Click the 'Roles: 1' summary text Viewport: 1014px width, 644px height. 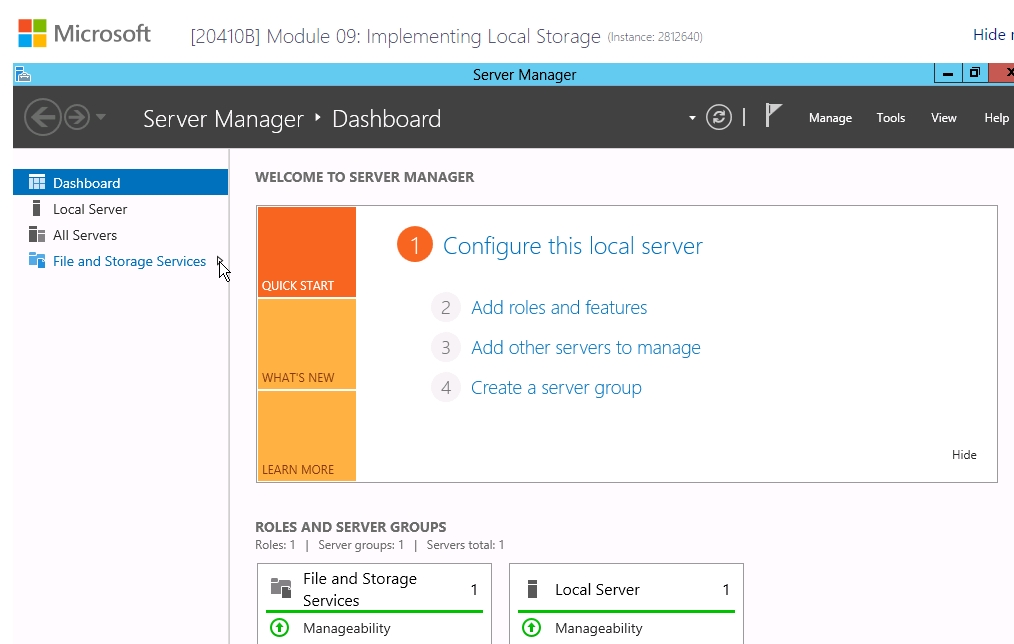click(x=275, y=545)
